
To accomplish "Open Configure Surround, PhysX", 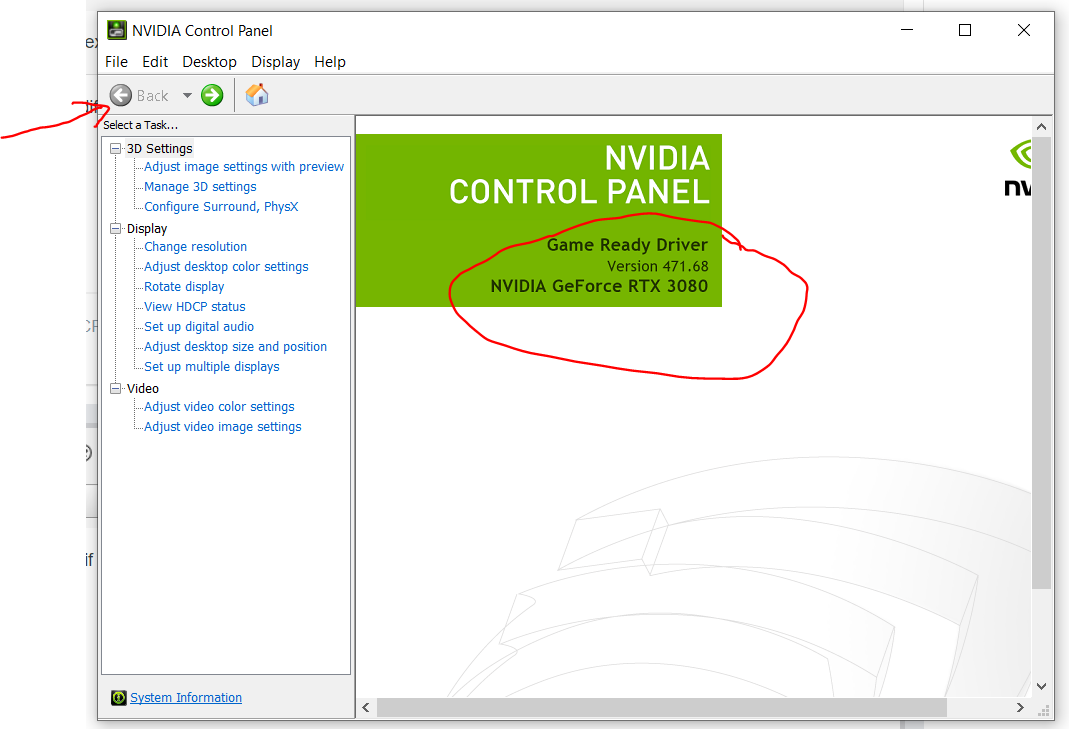I will 221,207.
